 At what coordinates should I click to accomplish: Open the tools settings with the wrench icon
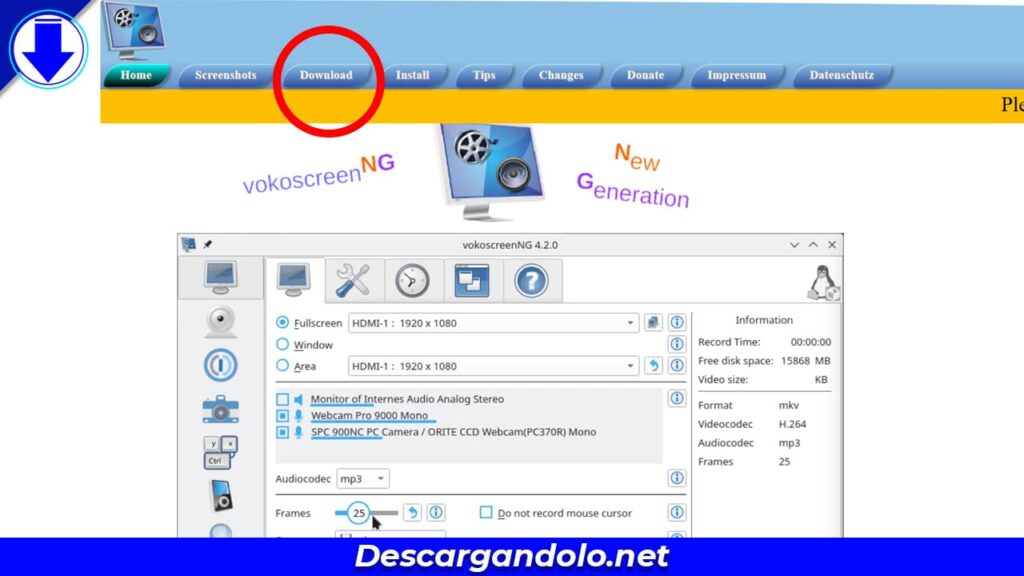(x=352, y=280)
